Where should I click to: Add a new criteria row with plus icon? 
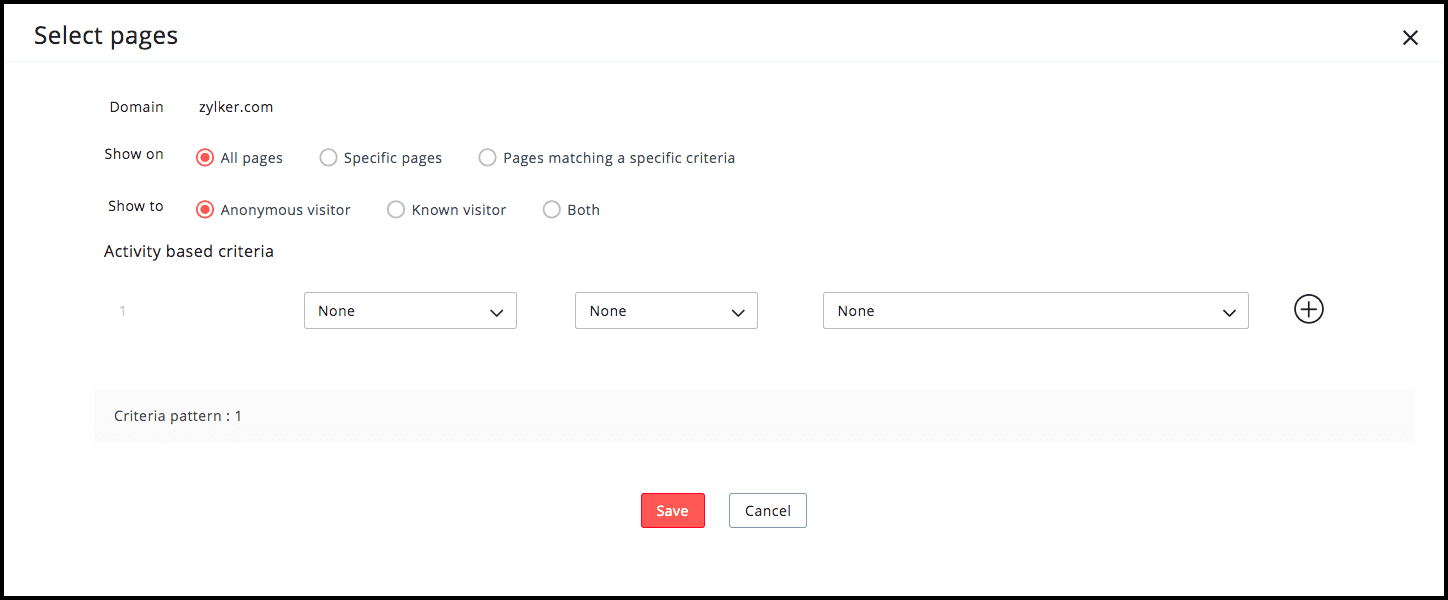point(1308,310)
